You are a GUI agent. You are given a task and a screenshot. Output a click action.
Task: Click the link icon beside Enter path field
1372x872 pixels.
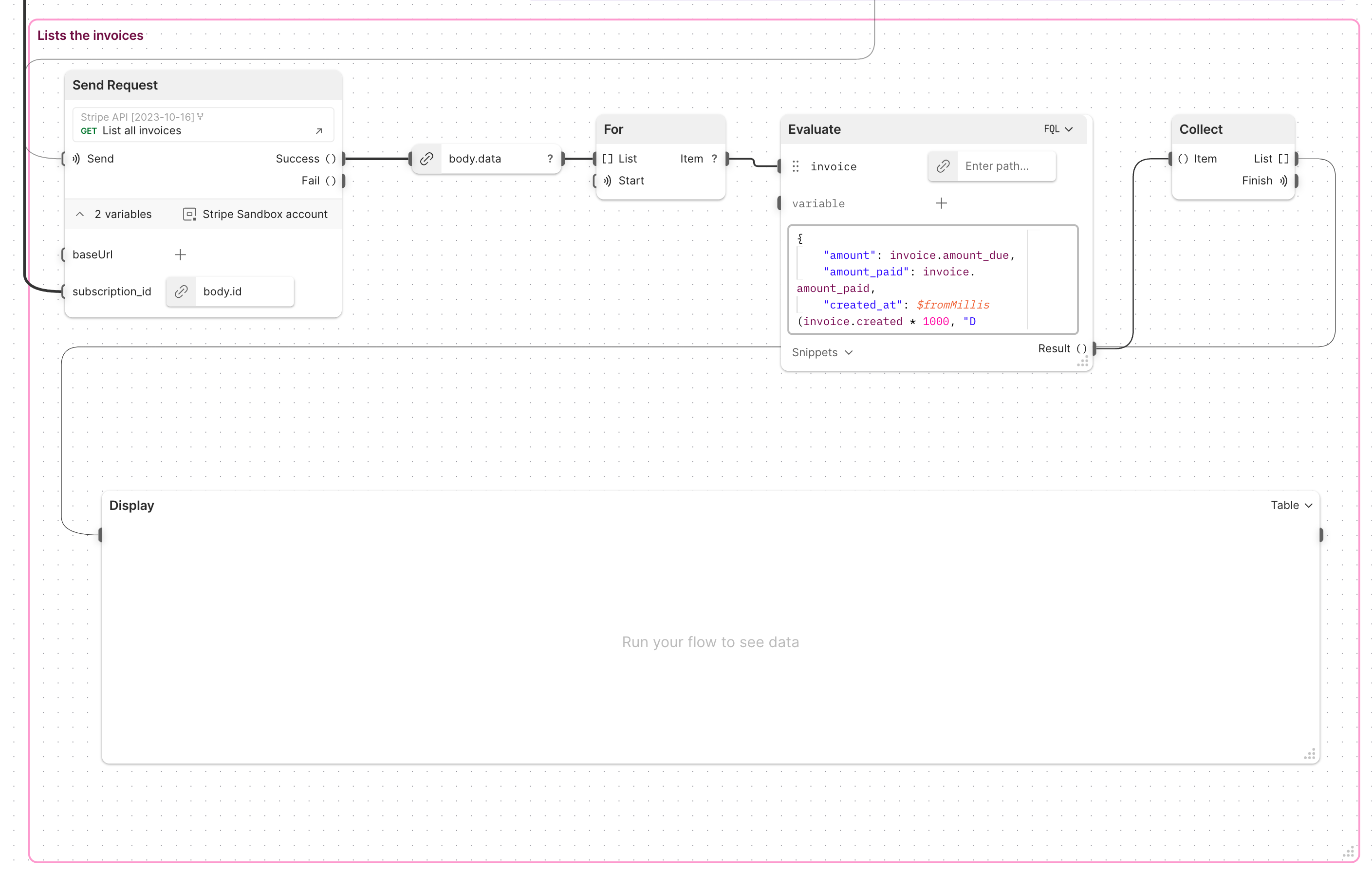(x=943, y=166)
